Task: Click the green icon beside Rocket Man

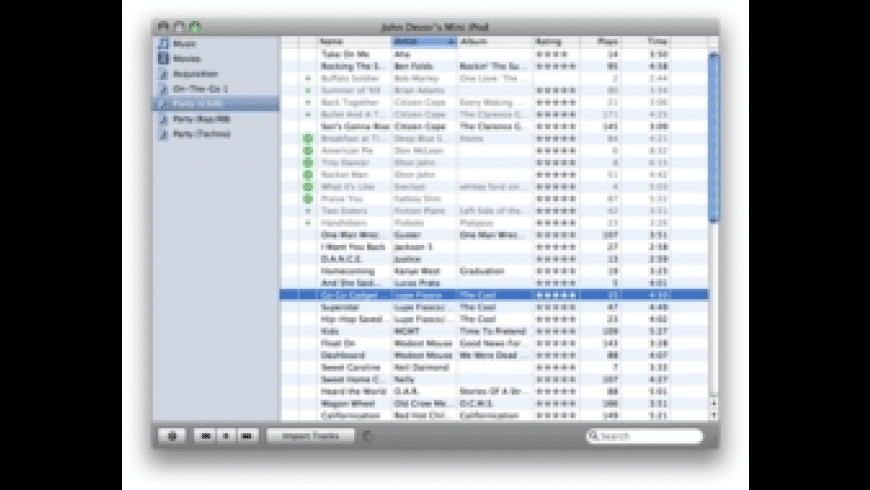Action: (308, 175)
